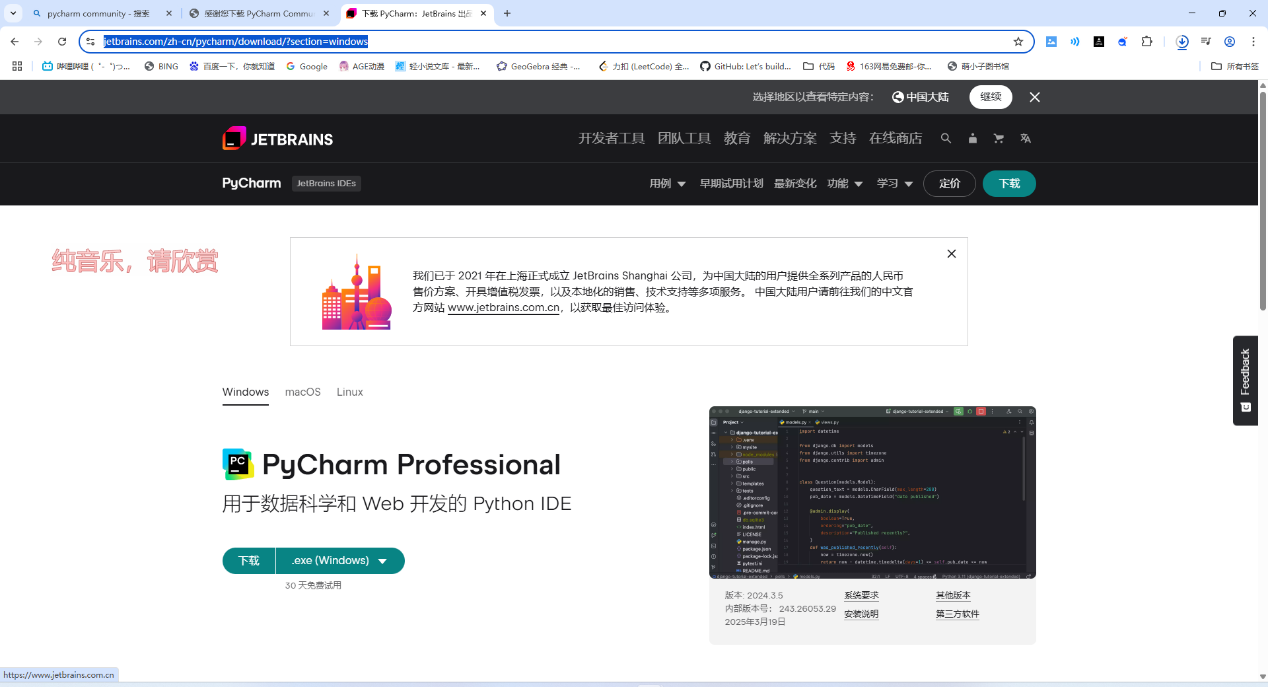Open the .exe (Windows) installer dropdown
Viewport: 1268px width, 687px height.
340,561
